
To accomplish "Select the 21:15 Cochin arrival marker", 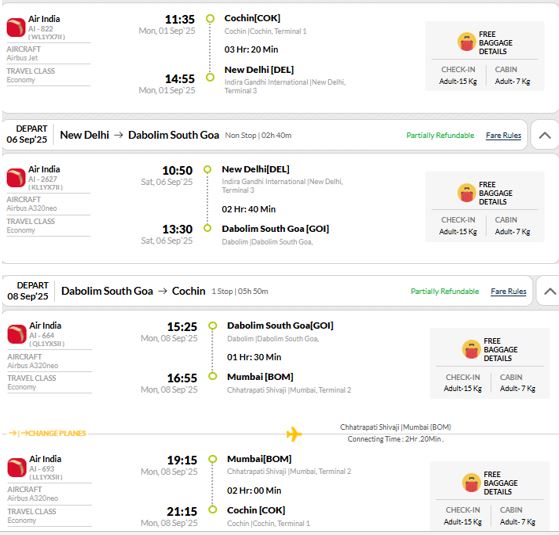I will coord(212,510).
